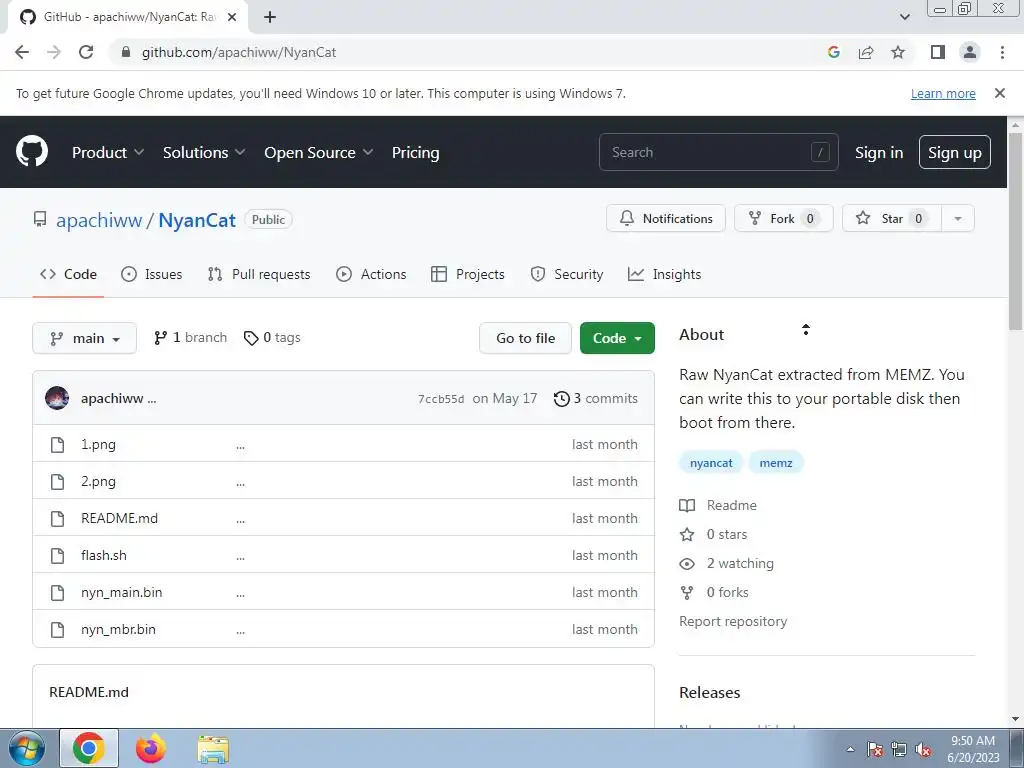The width and height of the screenshot is (1024, 768).
Task: Click the Go to file button
Action: (x=525, y=338)
